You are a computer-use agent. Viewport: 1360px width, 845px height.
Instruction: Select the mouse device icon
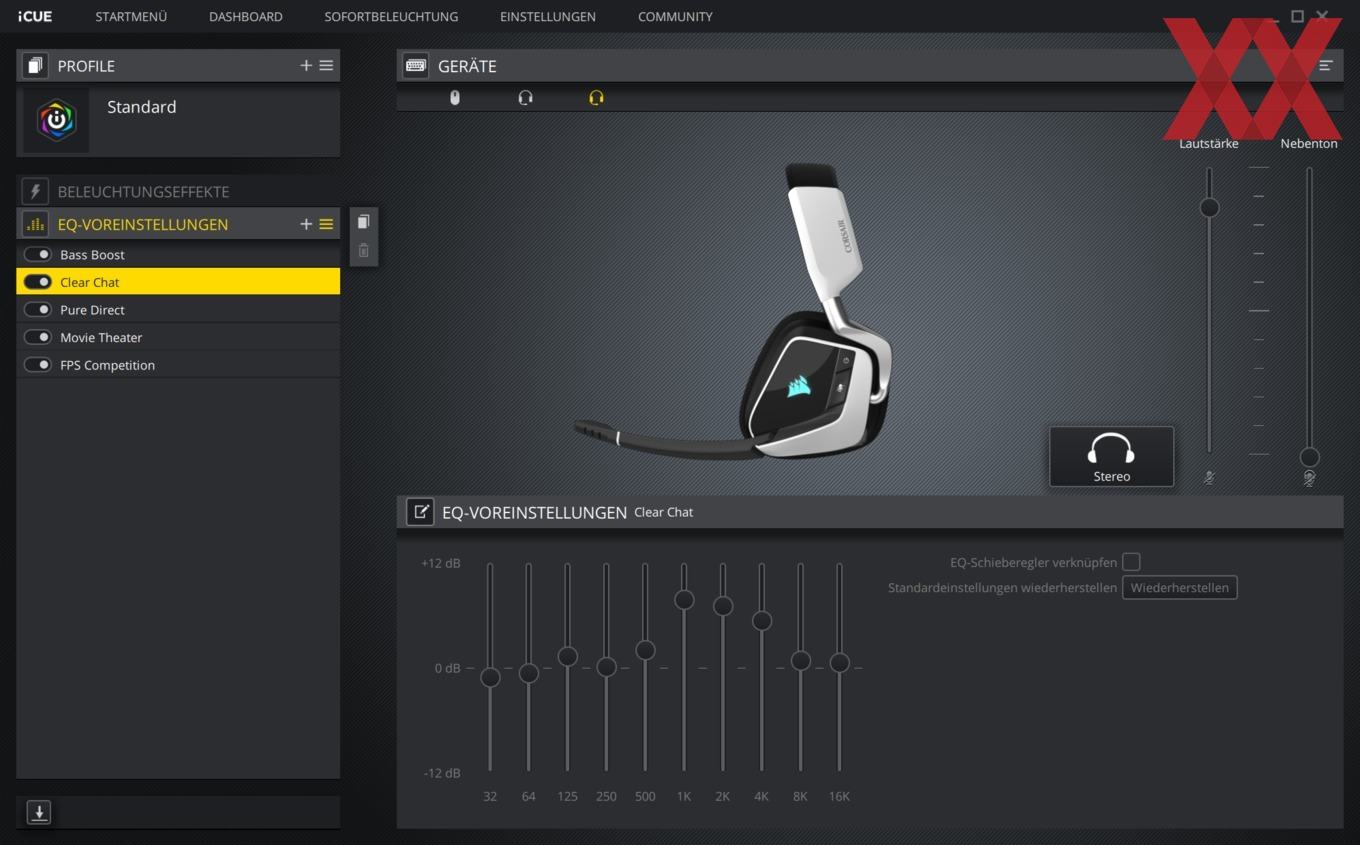(x=455, y=97)
